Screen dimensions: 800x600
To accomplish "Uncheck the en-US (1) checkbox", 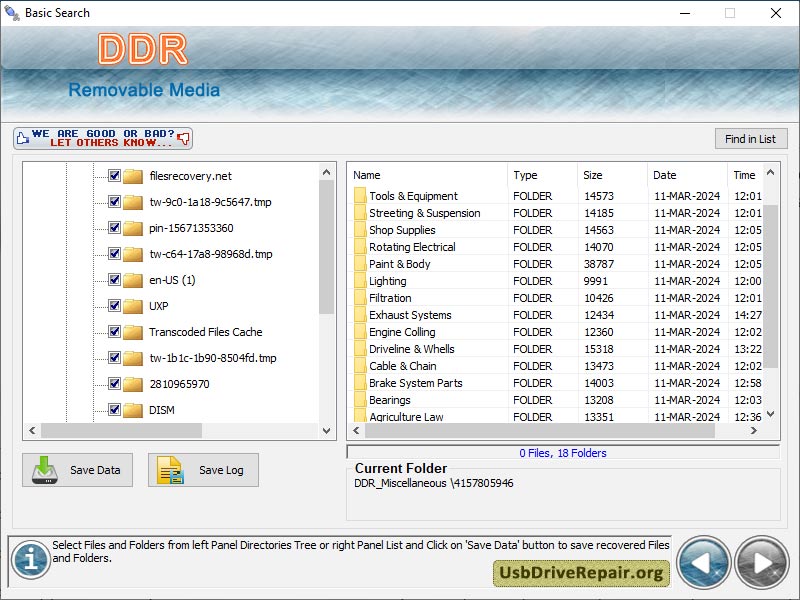I will (x=114, y=280).
